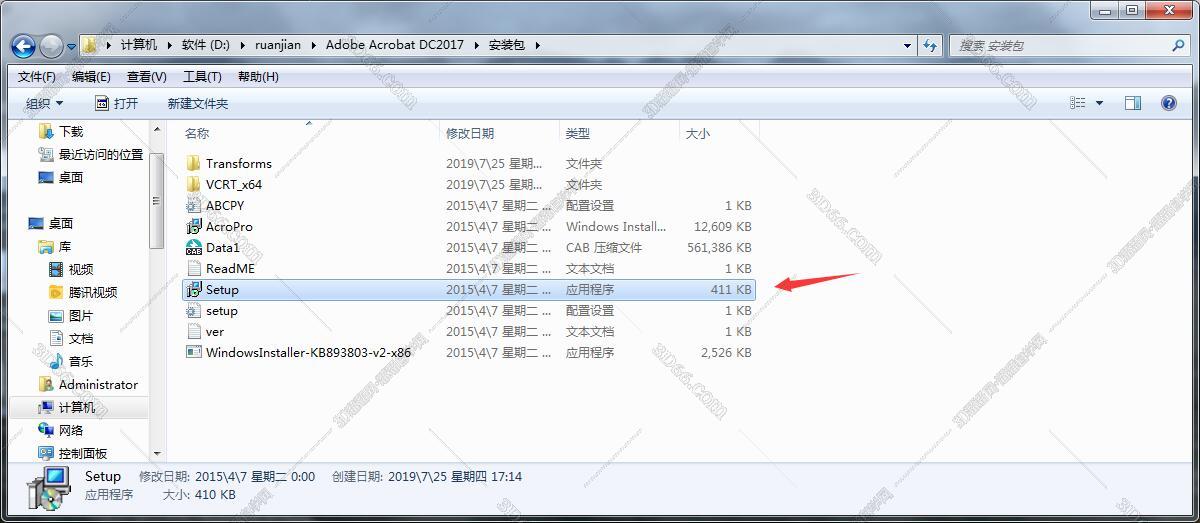Viewport: 1200px width, 523px height.
Task: Open the 查看(V) menu
Action: [x=147, y=77]
